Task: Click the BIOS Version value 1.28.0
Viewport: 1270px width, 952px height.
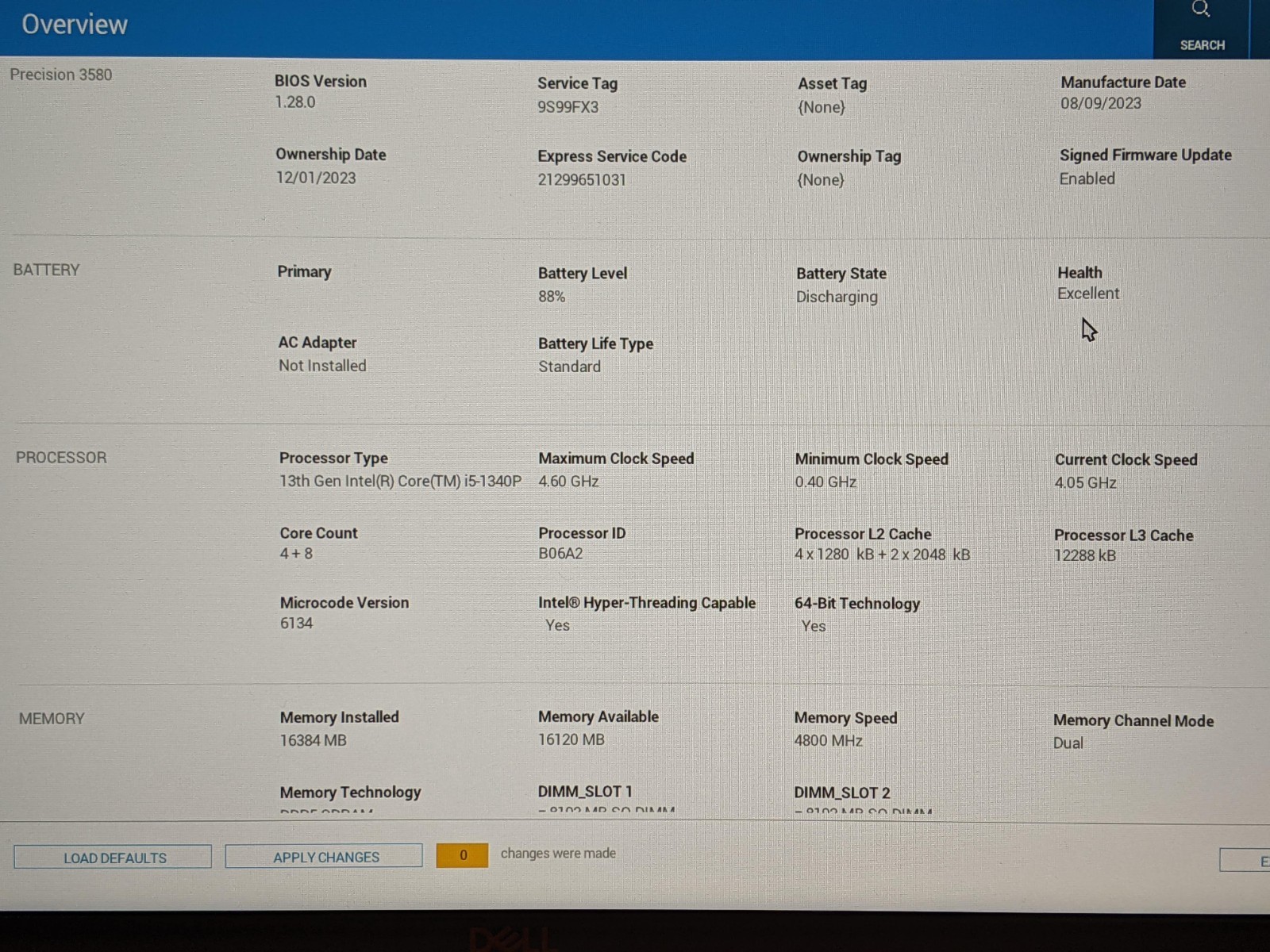Action: click(x=295, y=102)
